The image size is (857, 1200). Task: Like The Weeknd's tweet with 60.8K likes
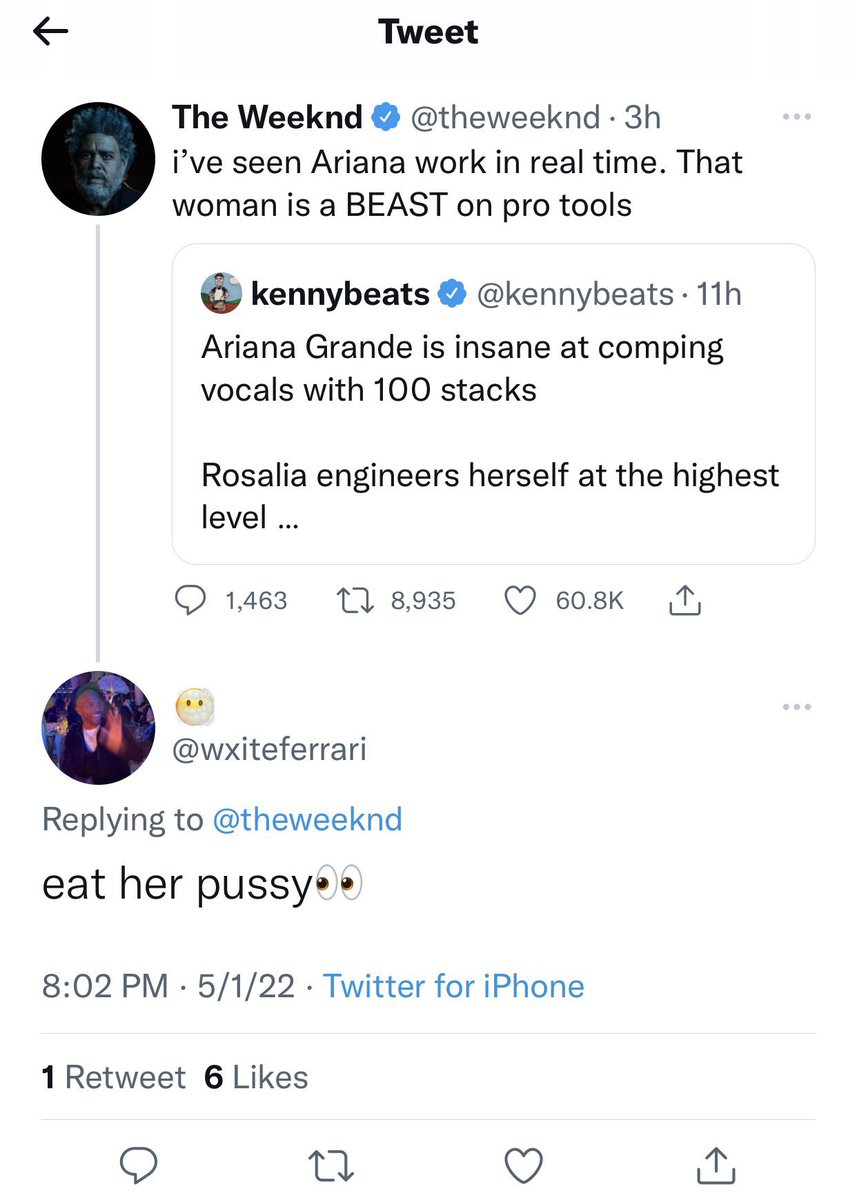[517, 600]
